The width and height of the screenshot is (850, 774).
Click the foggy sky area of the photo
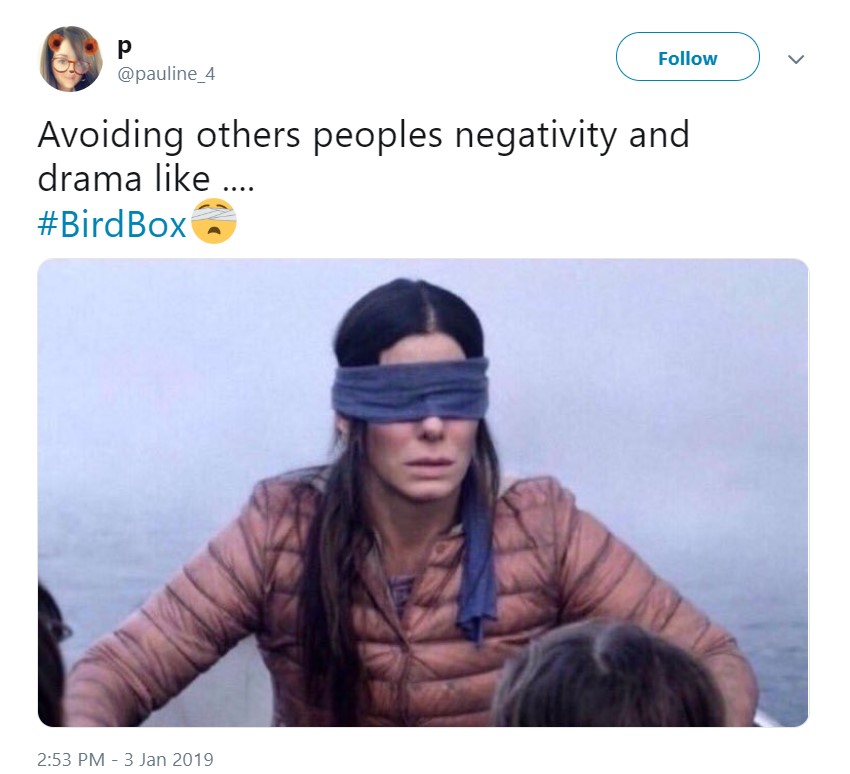[x=651, y=352]
